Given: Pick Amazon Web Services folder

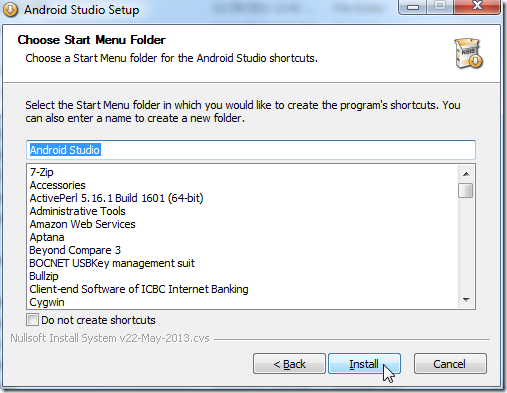Looking at the screenshot, I should coord(83,224).
